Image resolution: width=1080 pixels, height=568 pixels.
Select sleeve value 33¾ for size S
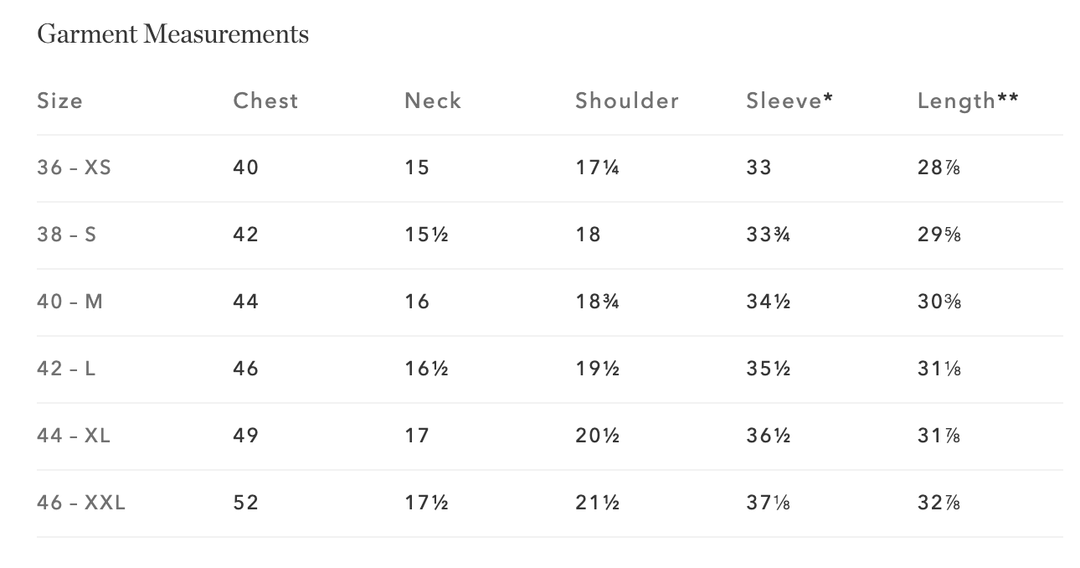point(769,235)
